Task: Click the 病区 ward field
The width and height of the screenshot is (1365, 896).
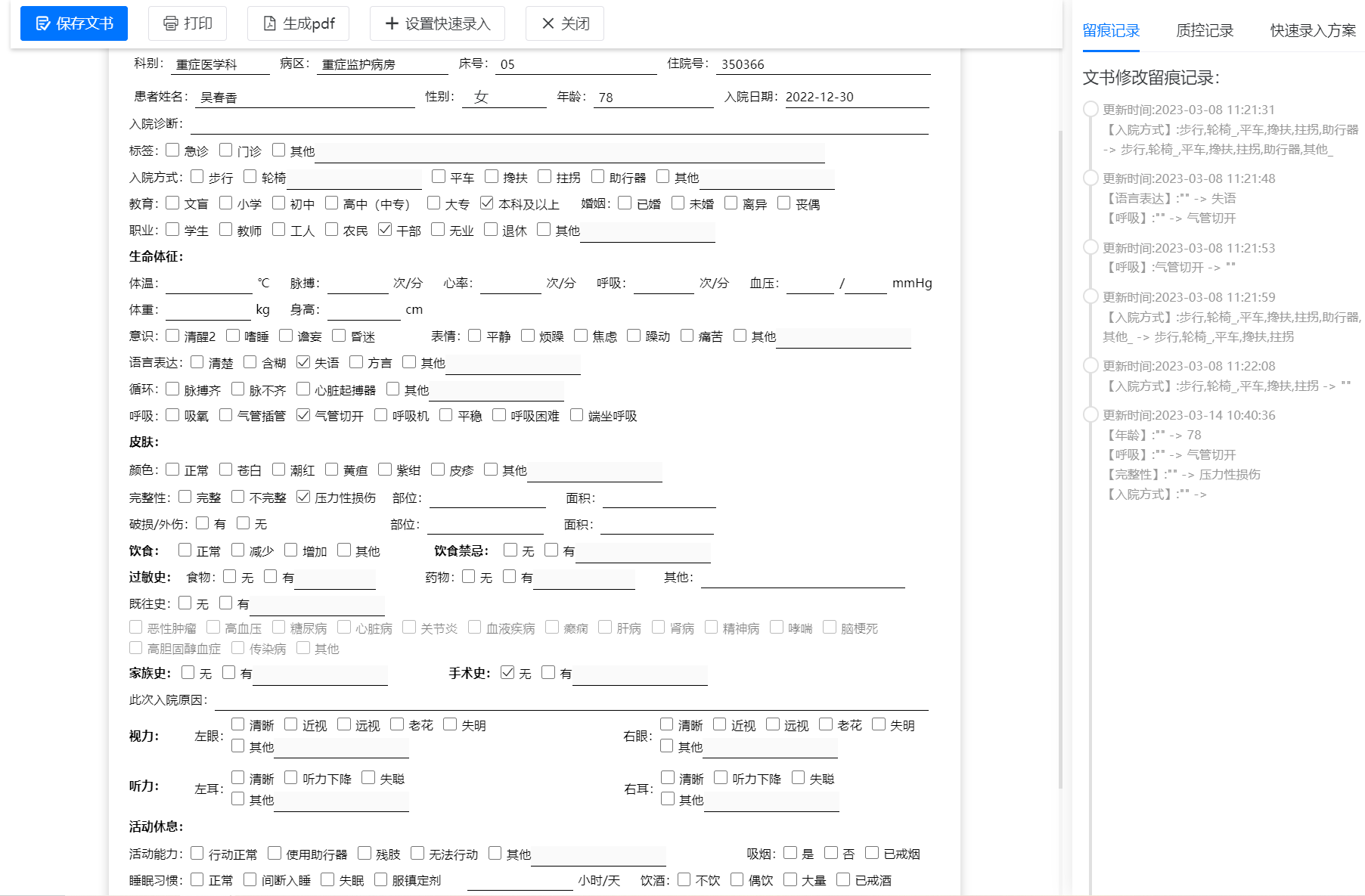Action: (383, 65)
